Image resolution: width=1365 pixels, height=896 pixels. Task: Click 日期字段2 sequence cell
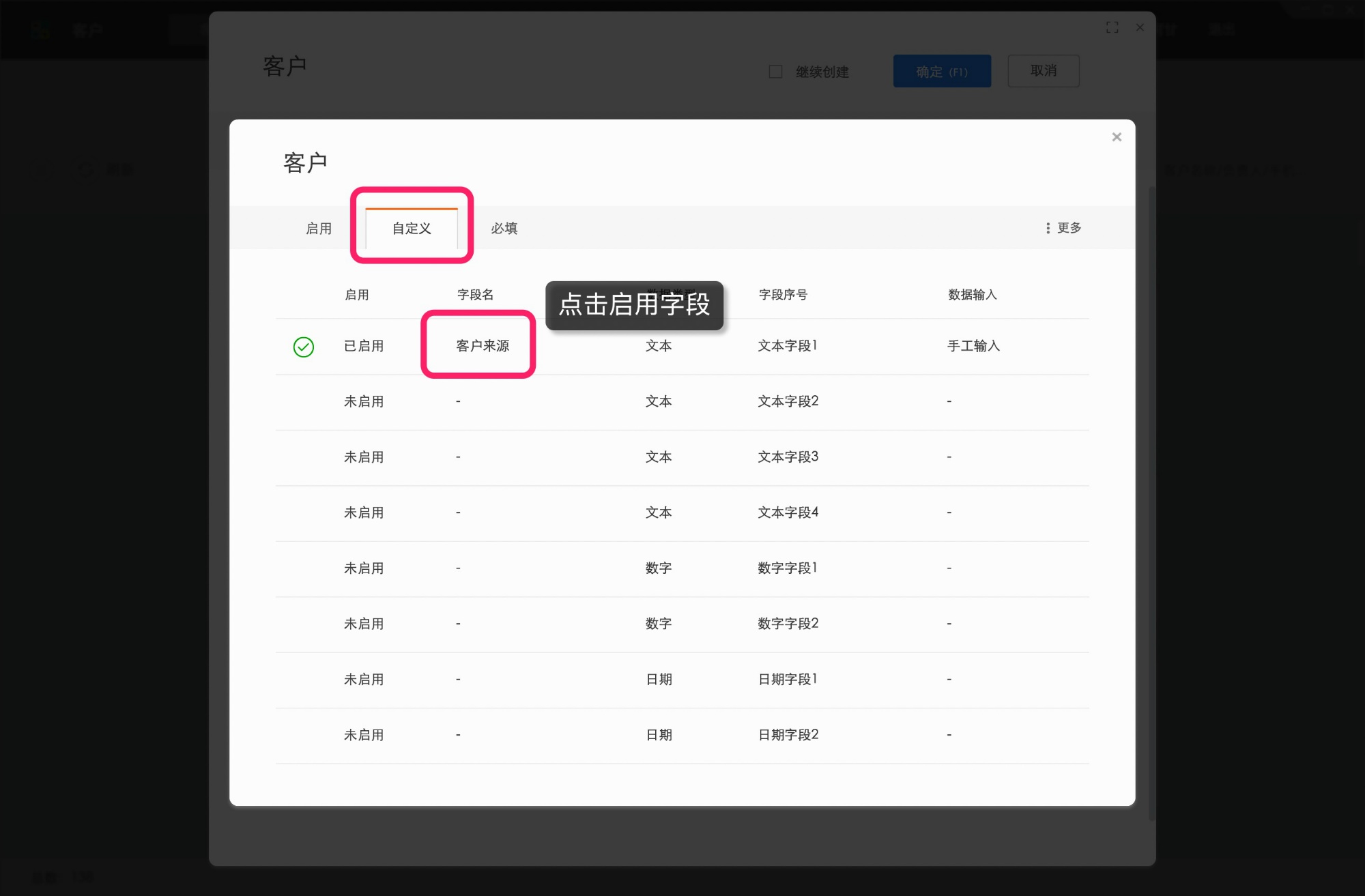pyautogui.click(x=788, y=735)
